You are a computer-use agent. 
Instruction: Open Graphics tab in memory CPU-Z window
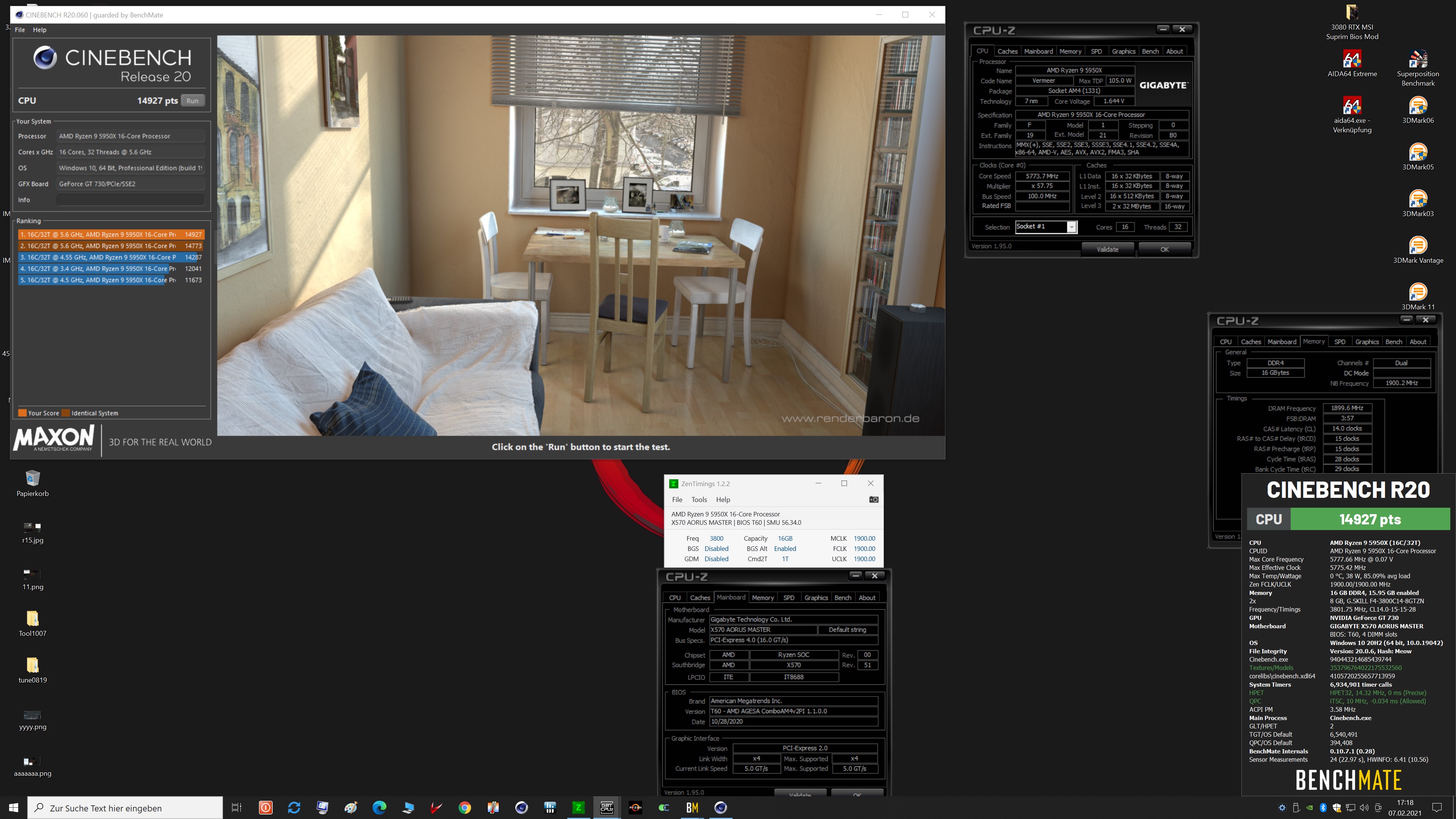coord(1367,341)
